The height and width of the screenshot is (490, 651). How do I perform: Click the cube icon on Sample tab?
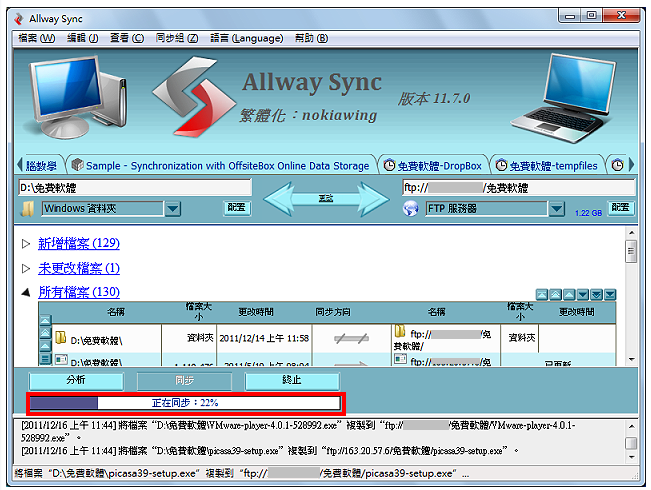pos(77,165)
